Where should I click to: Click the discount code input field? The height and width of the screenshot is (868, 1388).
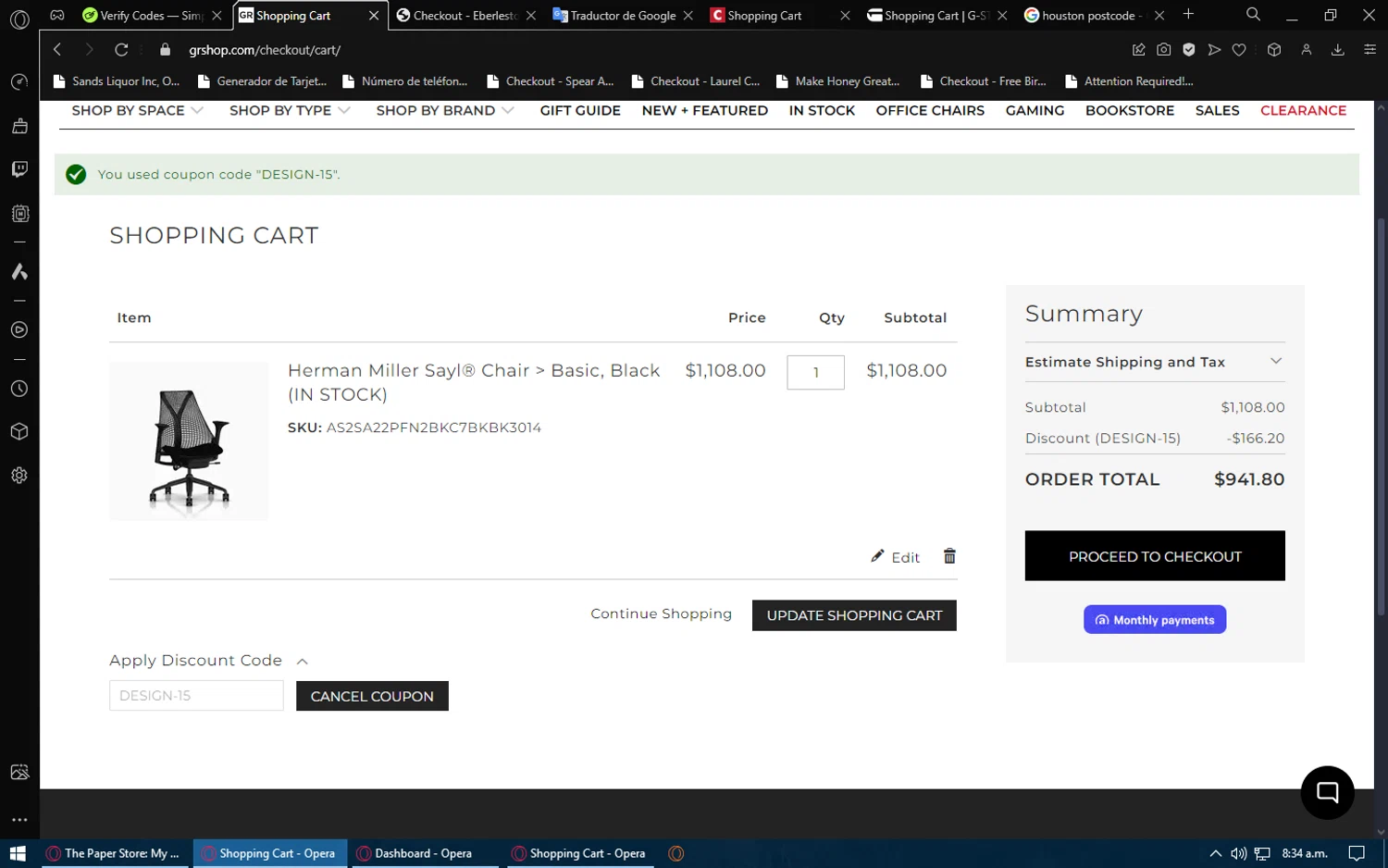[196, 696]
